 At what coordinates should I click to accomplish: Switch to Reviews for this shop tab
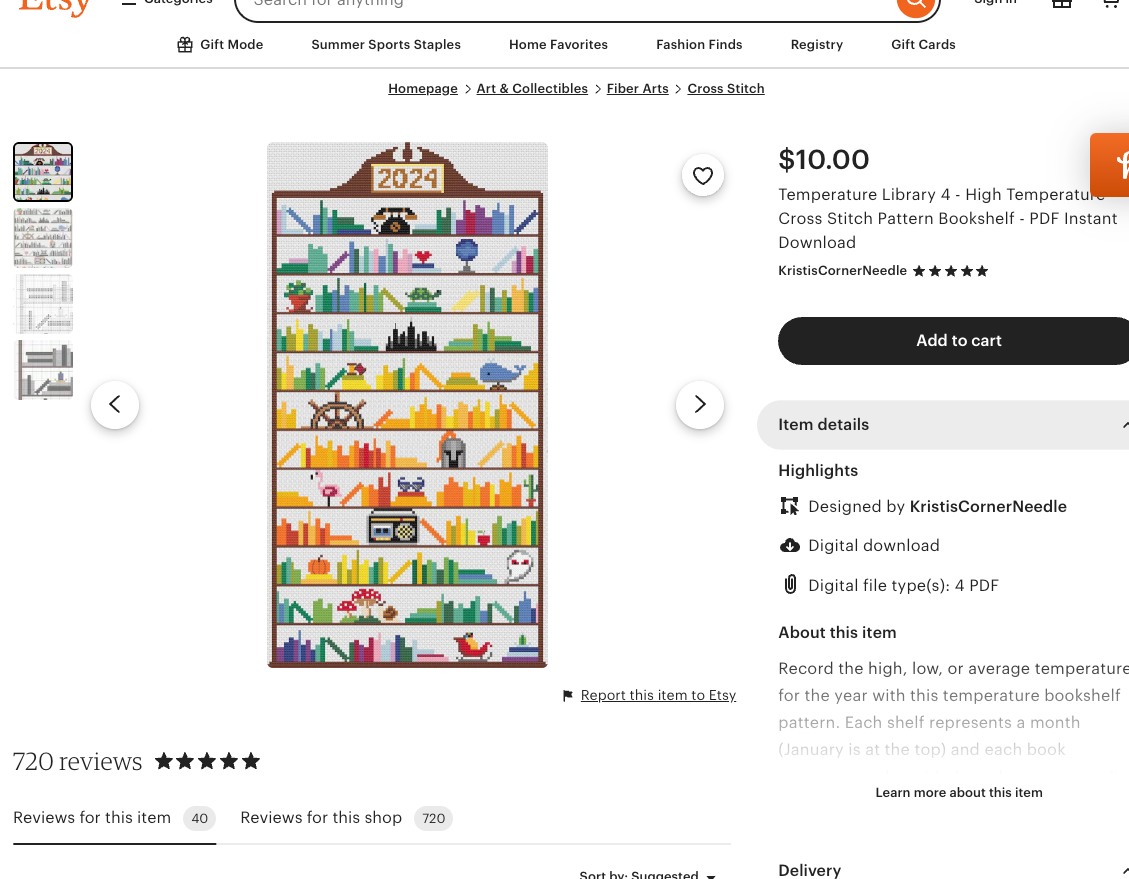point(321,818)
